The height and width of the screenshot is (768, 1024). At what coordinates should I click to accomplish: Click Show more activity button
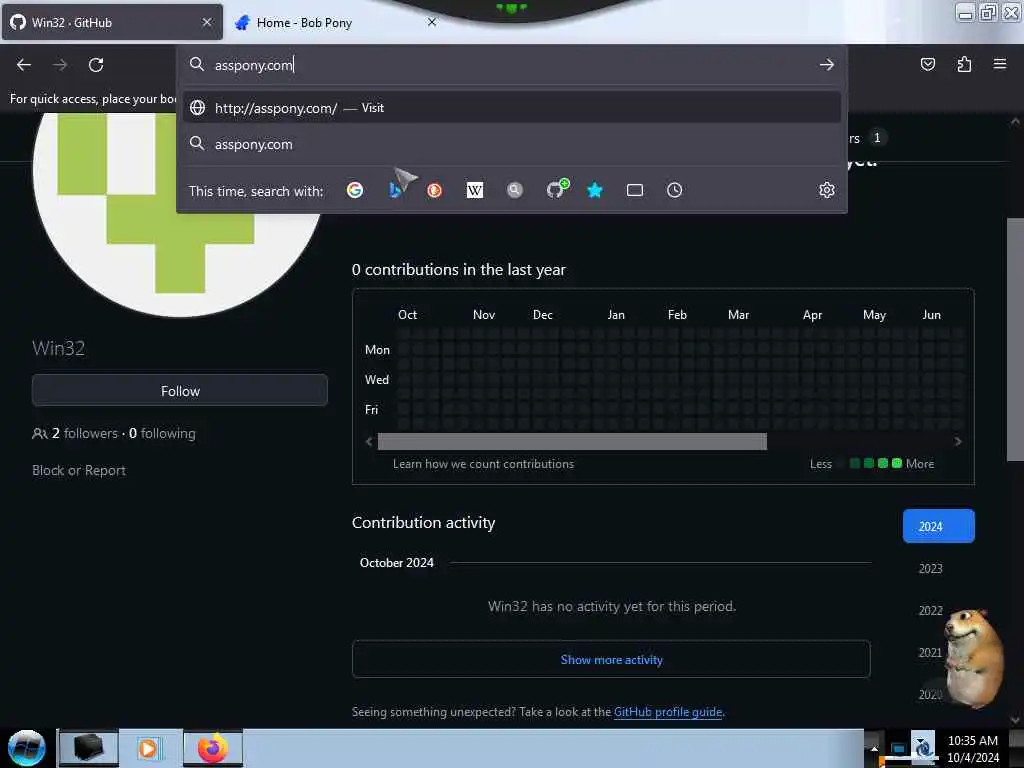coord(611,659)
